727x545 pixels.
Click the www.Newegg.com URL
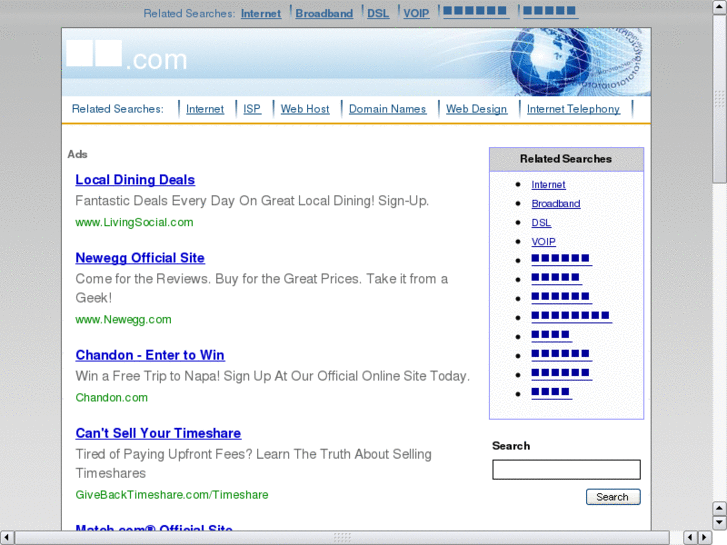123,320
